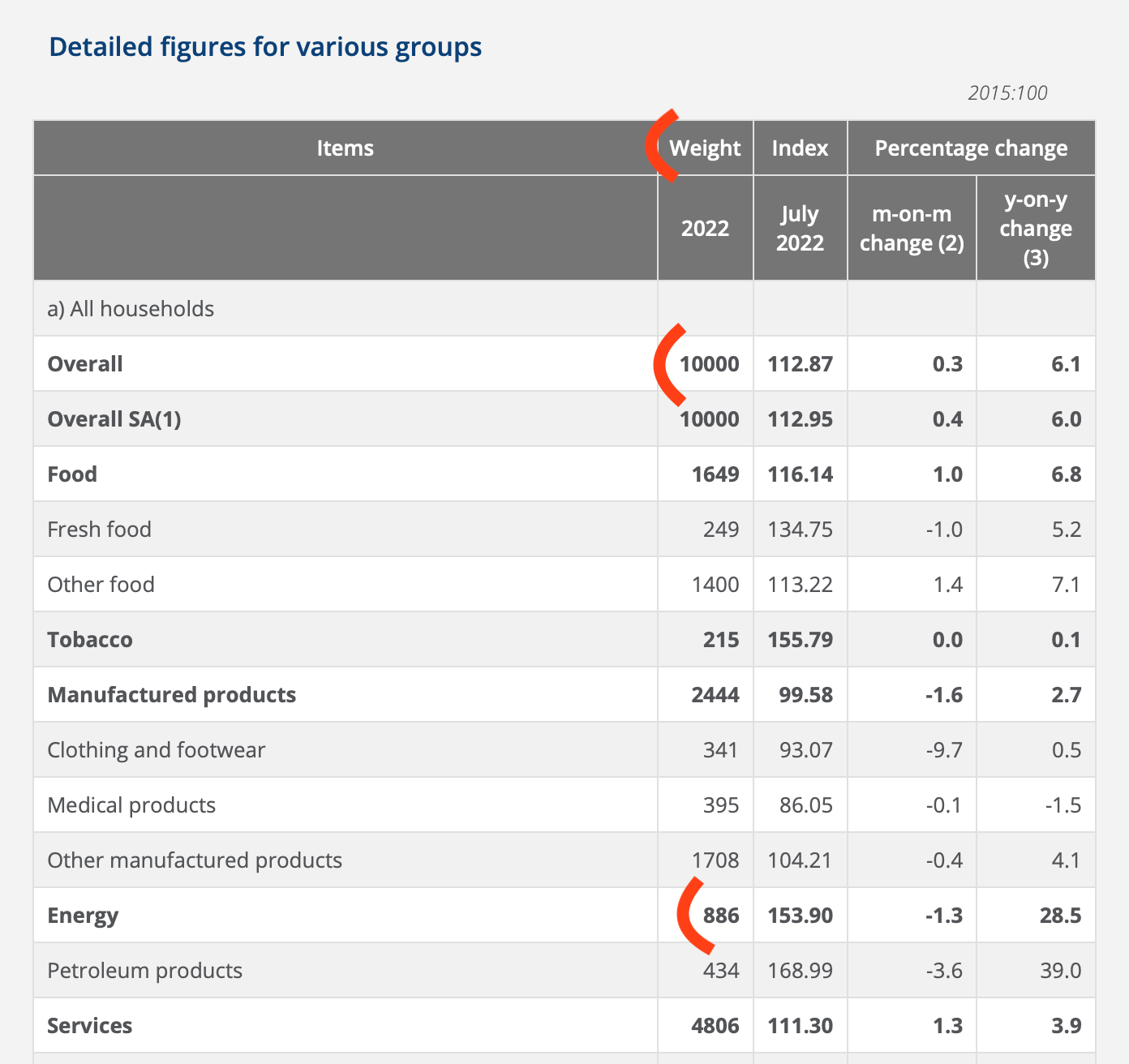This screenshot has width=1129, height=1064.
Task: Select the Other food row label
Action: (x=101, y=585)
